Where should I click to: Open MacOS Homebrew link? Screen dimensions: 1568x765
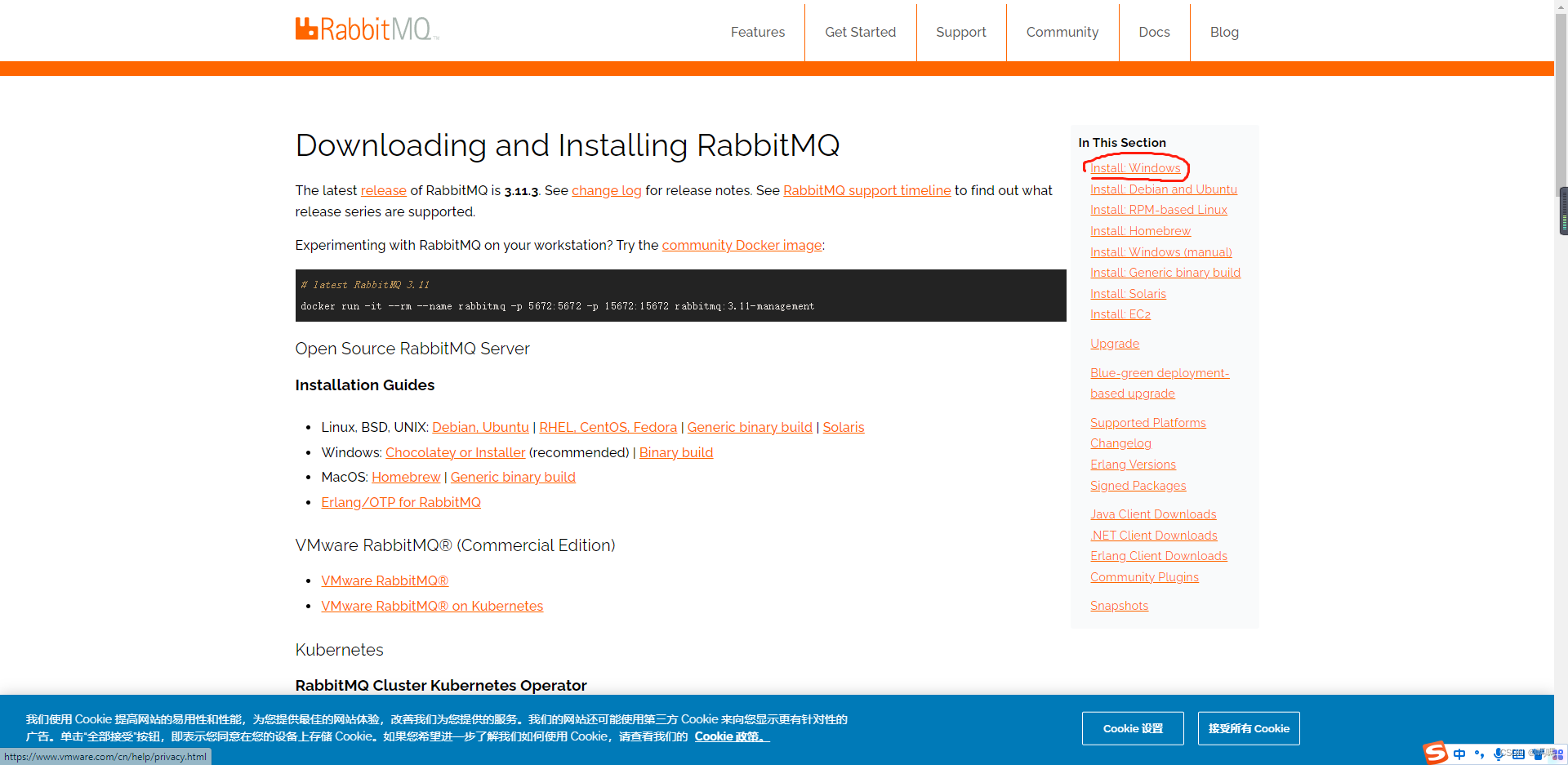tap(405, 477)
